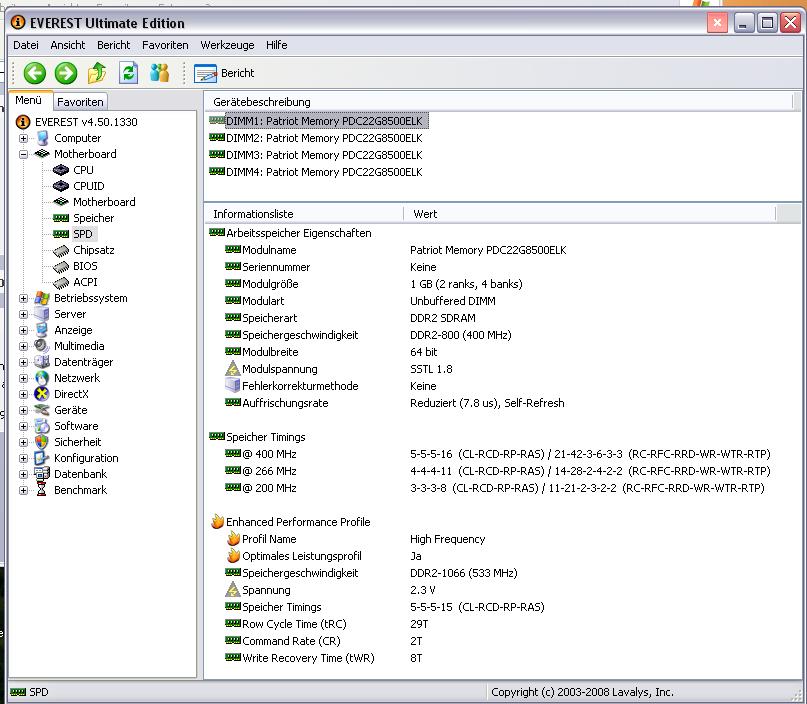
Task: Click the Sicherheit shield icon
Action: (42, 442)
